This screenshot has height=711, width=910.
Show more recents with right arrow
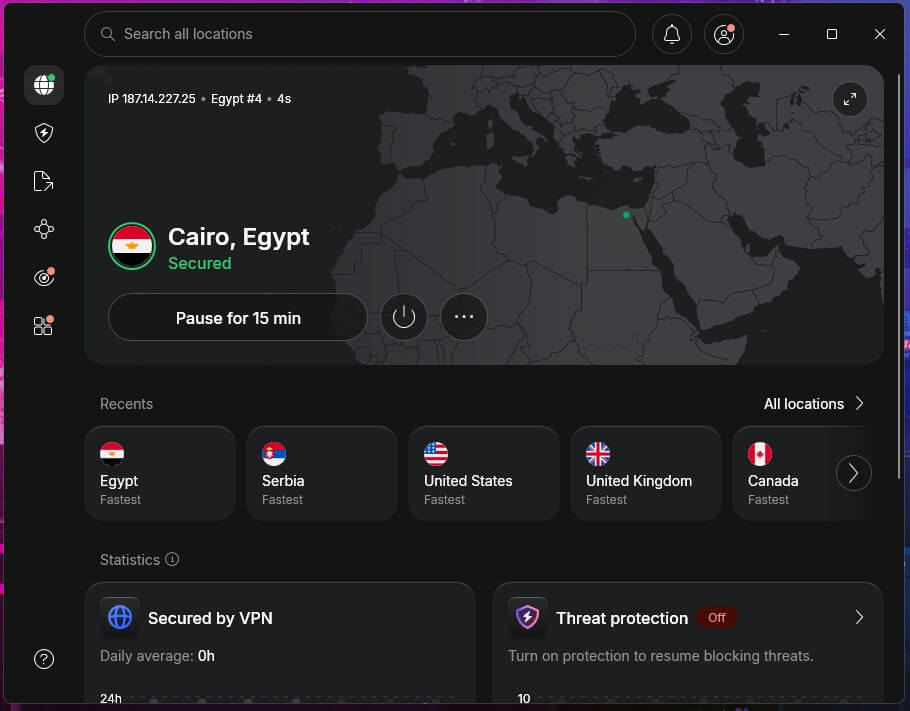pyautogui.click(x=854, y=474)
